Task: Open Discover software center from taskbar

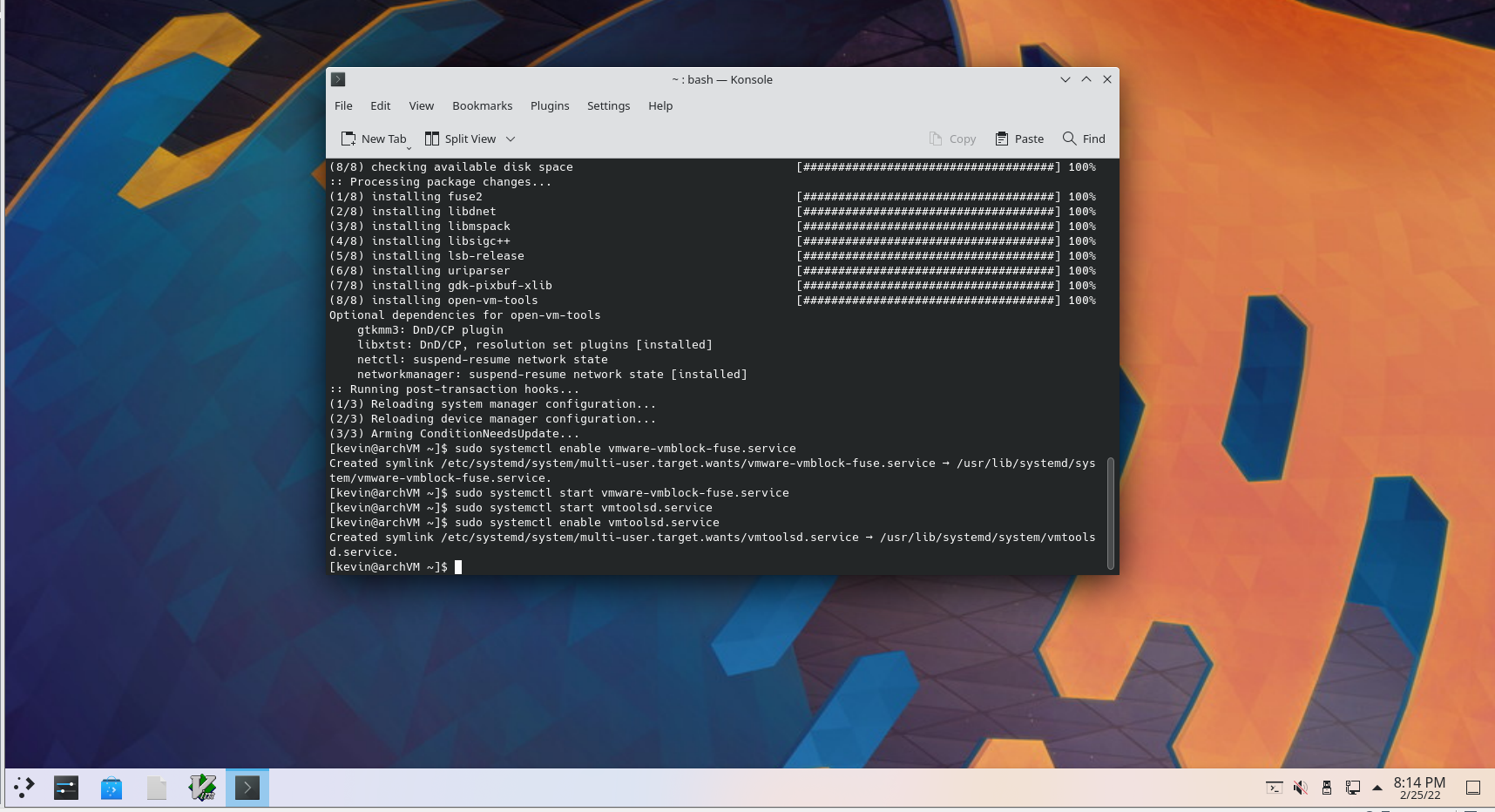Action: pos(111,787)
